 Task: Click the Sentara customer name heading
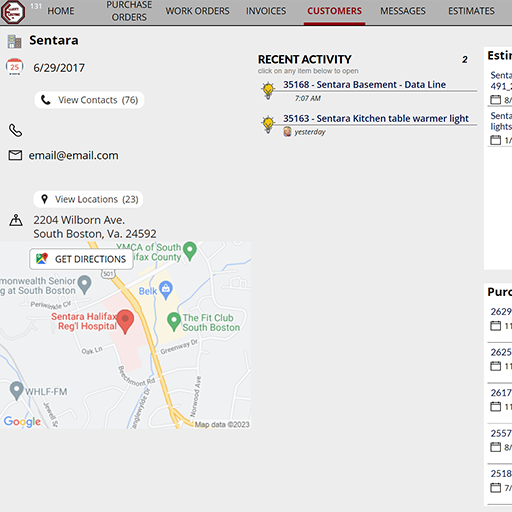point(54,40)
